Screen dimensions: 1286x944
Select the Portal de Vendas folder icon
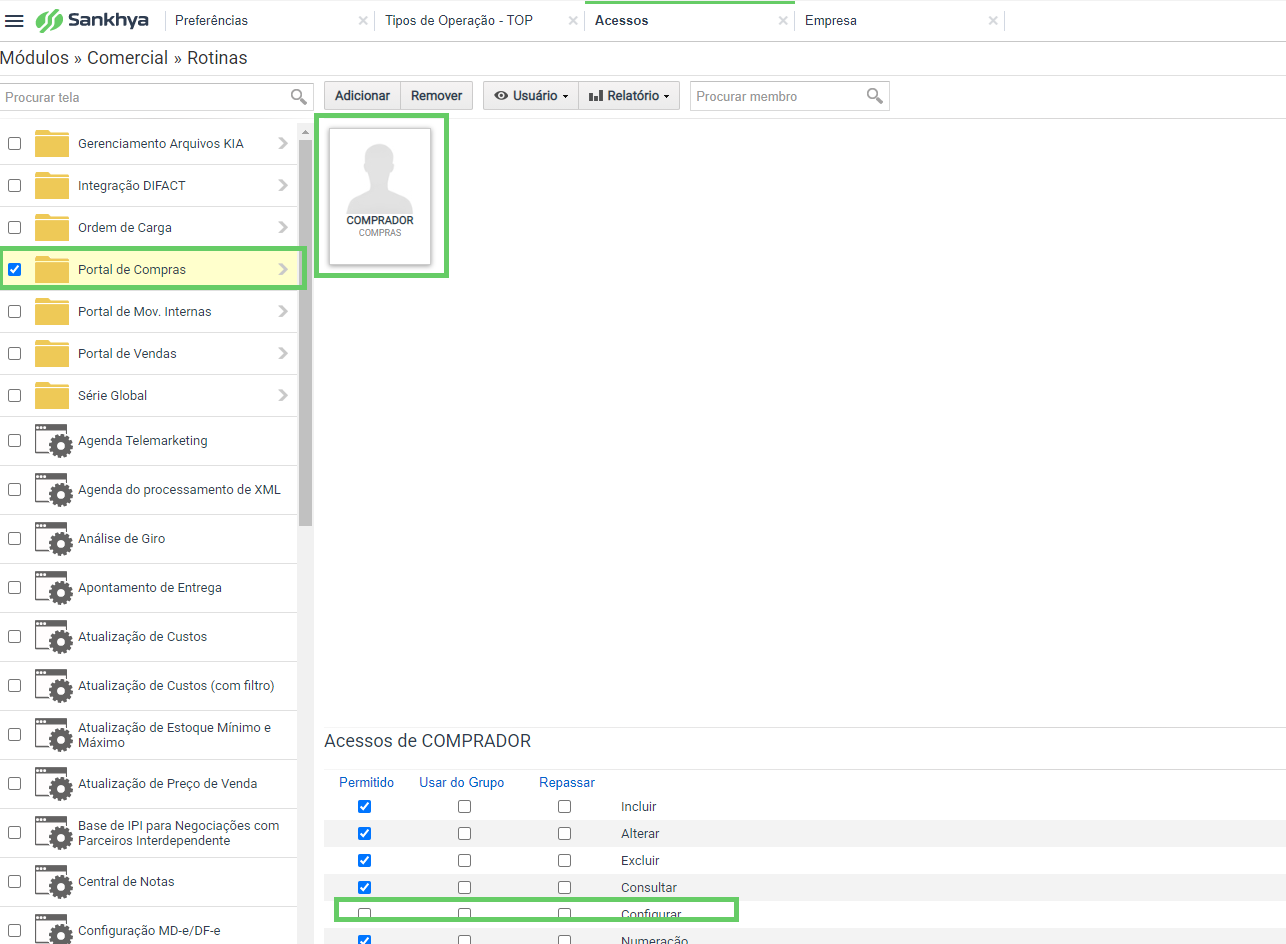coord(51,354)
